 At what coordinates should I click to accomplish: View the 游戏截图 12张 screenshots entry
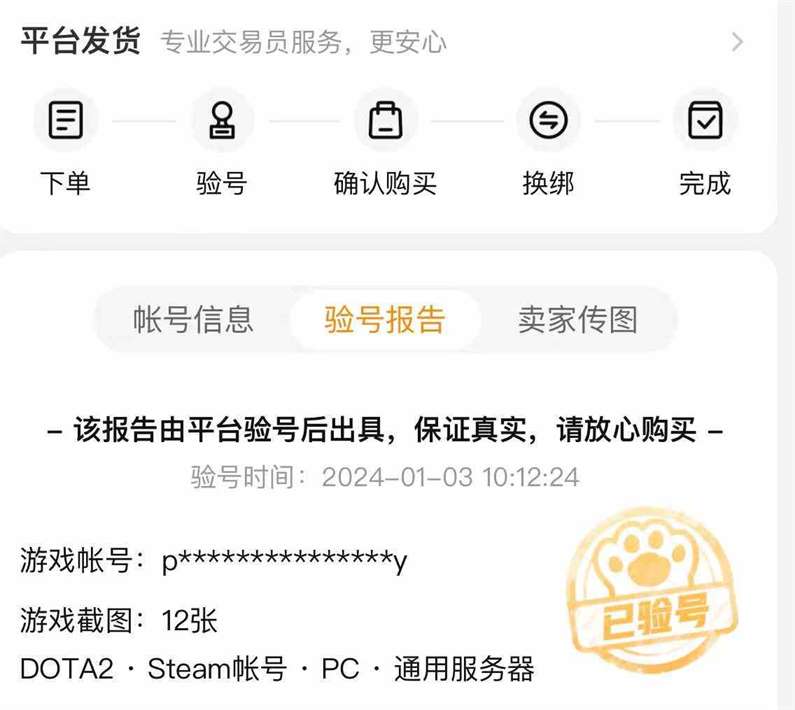click(x=119, y=620)
